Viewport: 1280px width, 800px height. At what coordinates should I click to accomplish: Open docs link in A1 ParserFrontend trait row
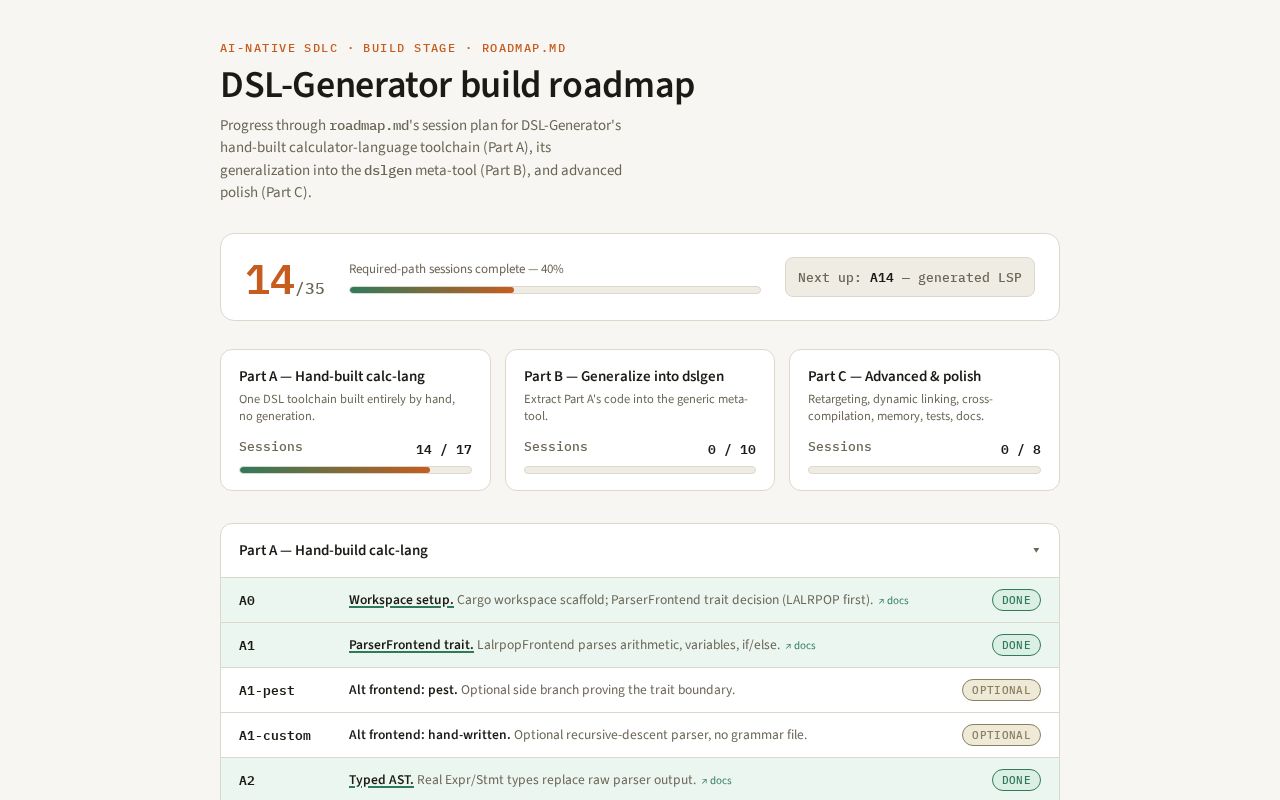[801, 645]
